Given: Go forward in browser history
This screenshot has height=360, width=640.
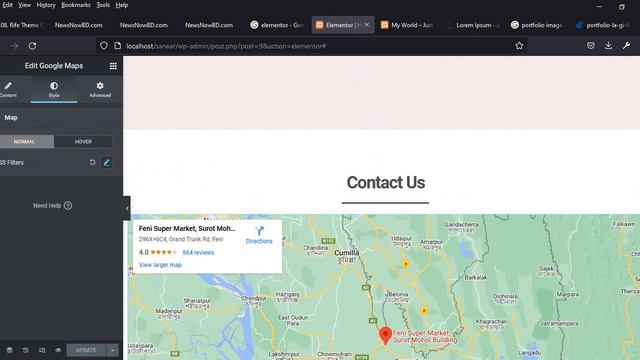Looking at the screenshot, I should pos(15,46).
